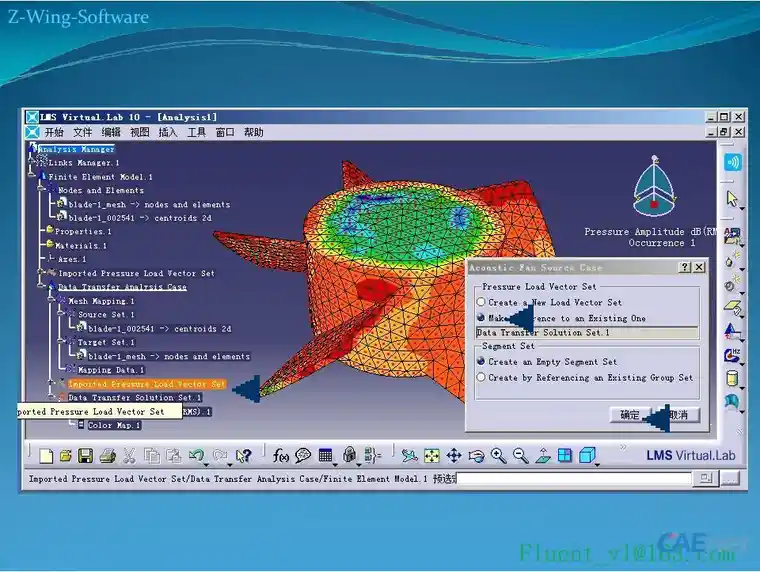Open the 开始 menu

54,132
